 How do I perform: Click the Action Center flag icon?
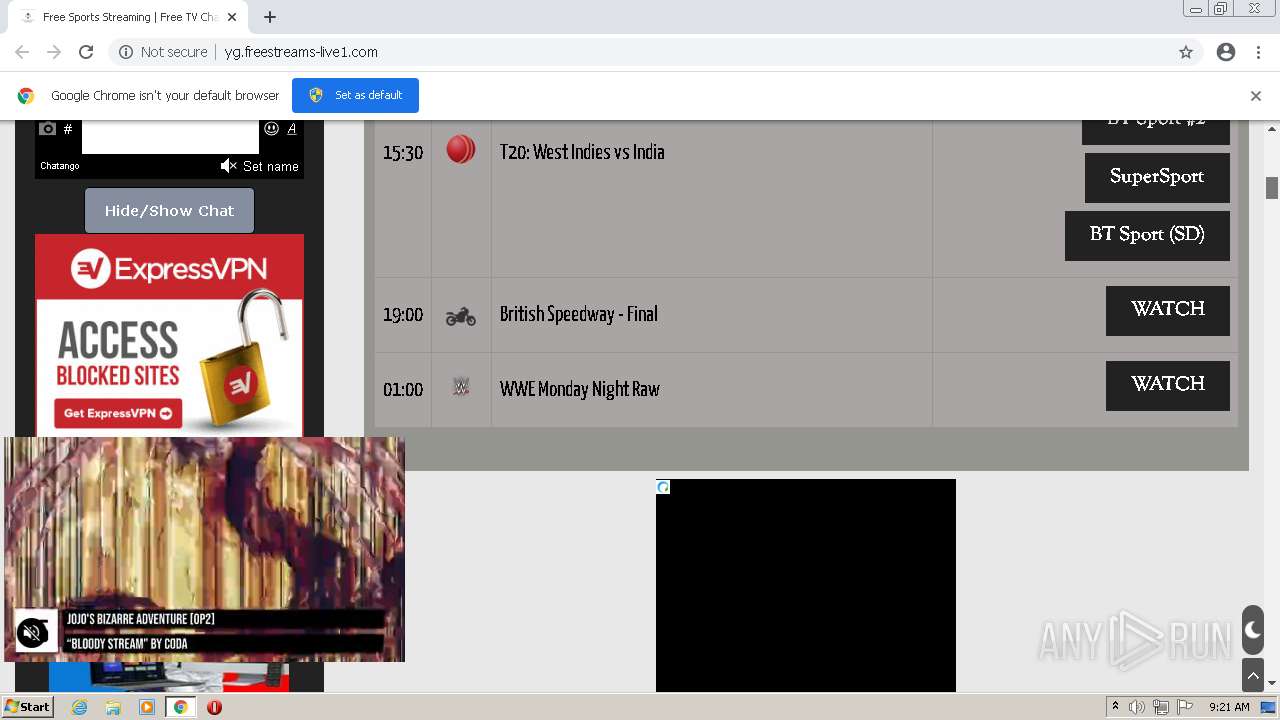(1185, 707)
